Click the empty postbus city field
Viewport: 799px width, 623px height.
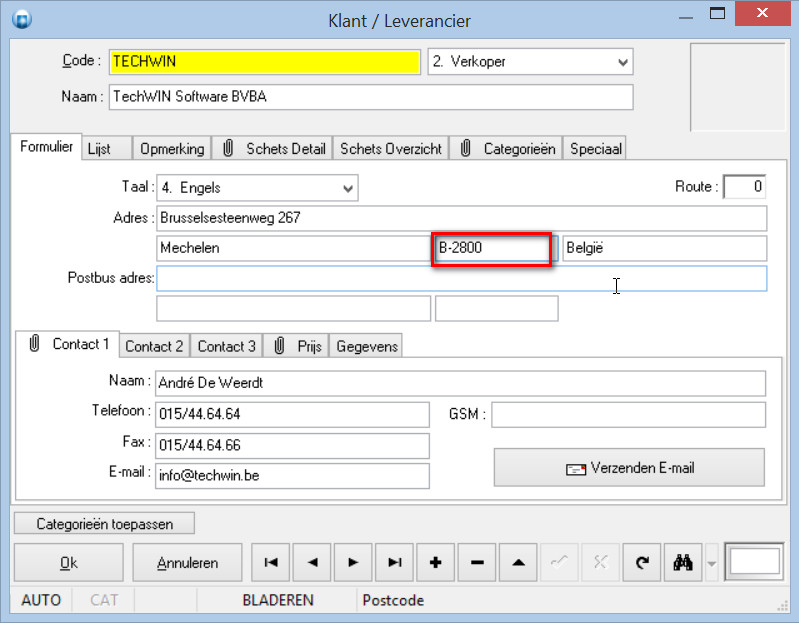(x=294, y=309)
